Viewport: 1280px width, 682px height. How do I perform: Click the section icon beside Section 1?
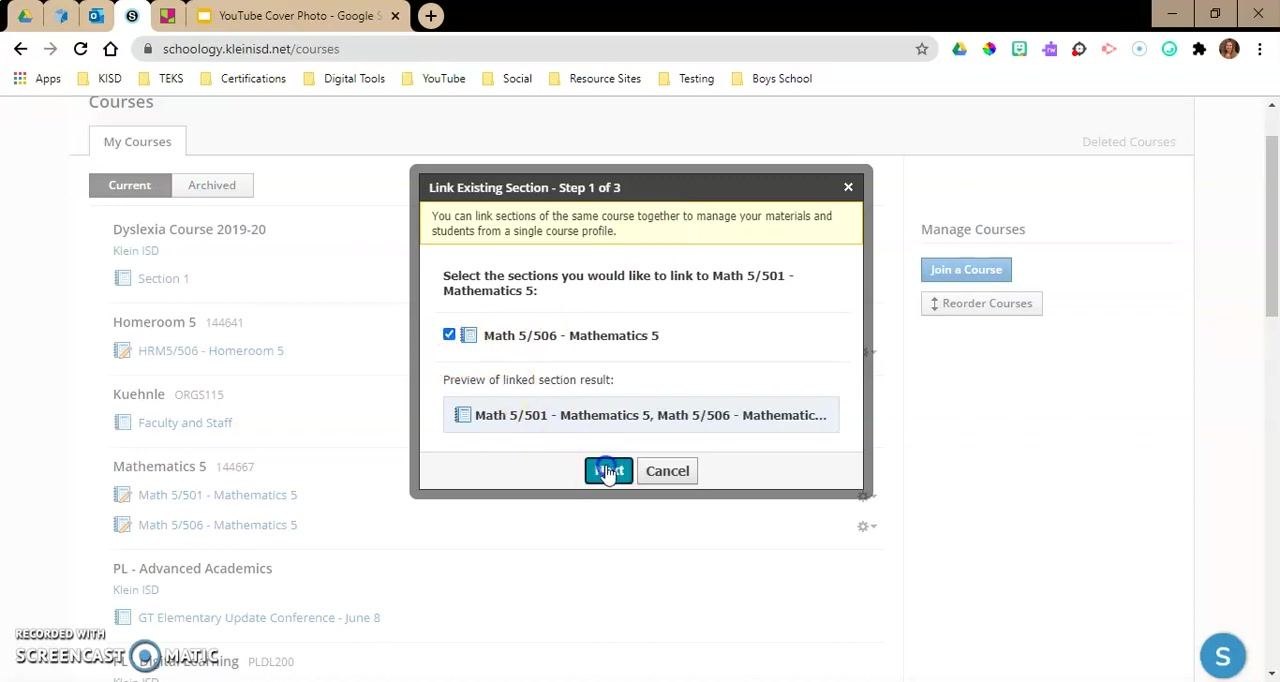point(122,279)
